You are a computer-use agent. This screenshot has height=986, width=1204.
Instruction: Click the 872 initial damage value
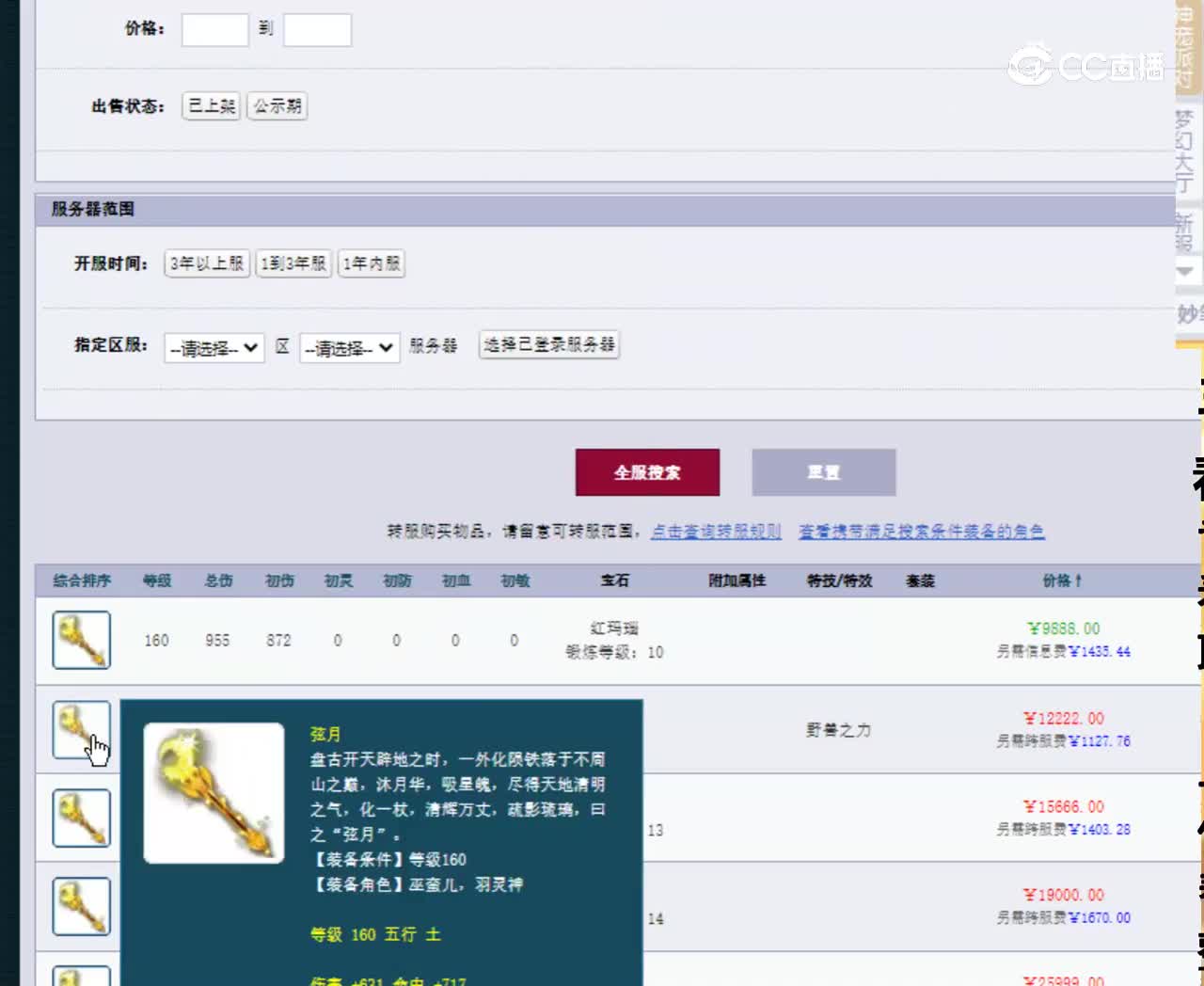pos(278,640)
